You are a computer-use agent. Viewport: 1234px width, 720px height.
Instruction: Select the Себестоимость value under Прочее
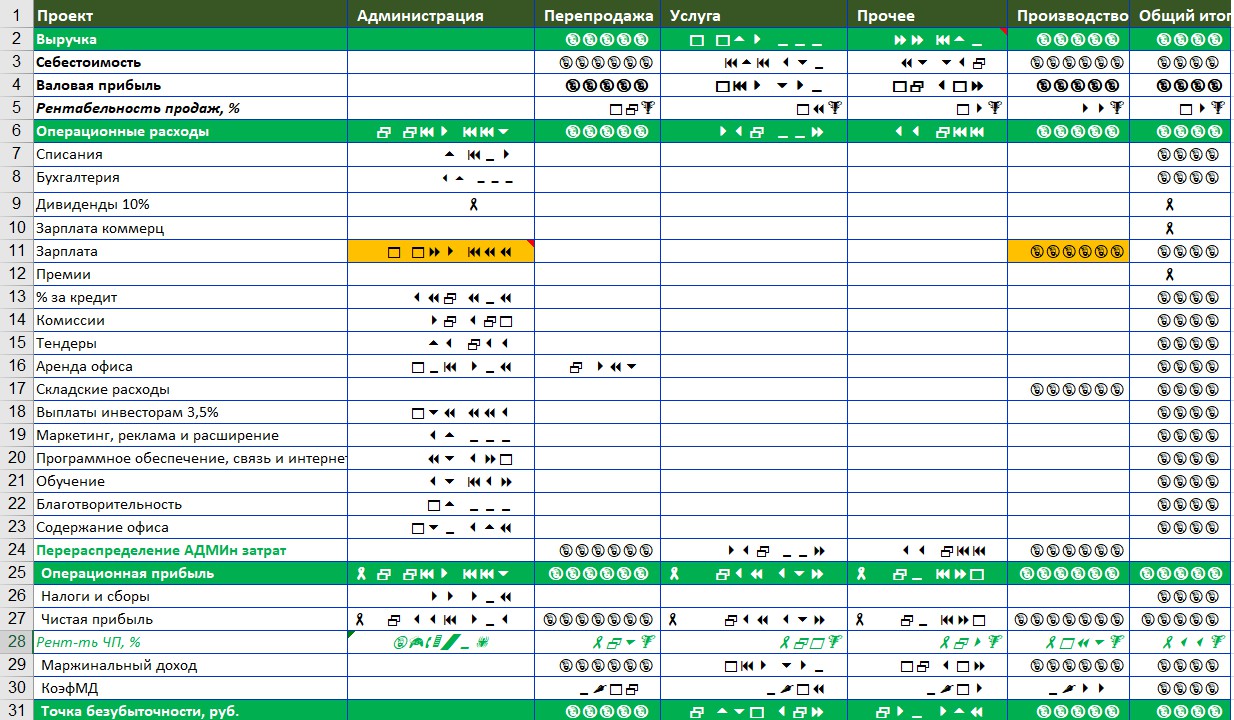click(927, 62)
